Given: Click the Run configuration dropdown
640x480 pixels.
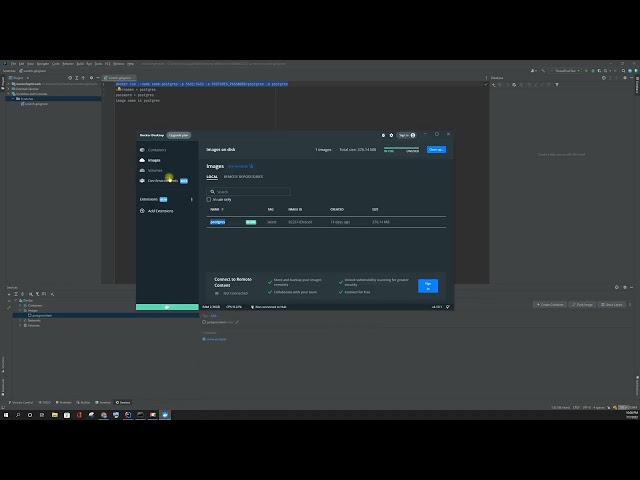Looking at the screenshot, I should point(565,71).
